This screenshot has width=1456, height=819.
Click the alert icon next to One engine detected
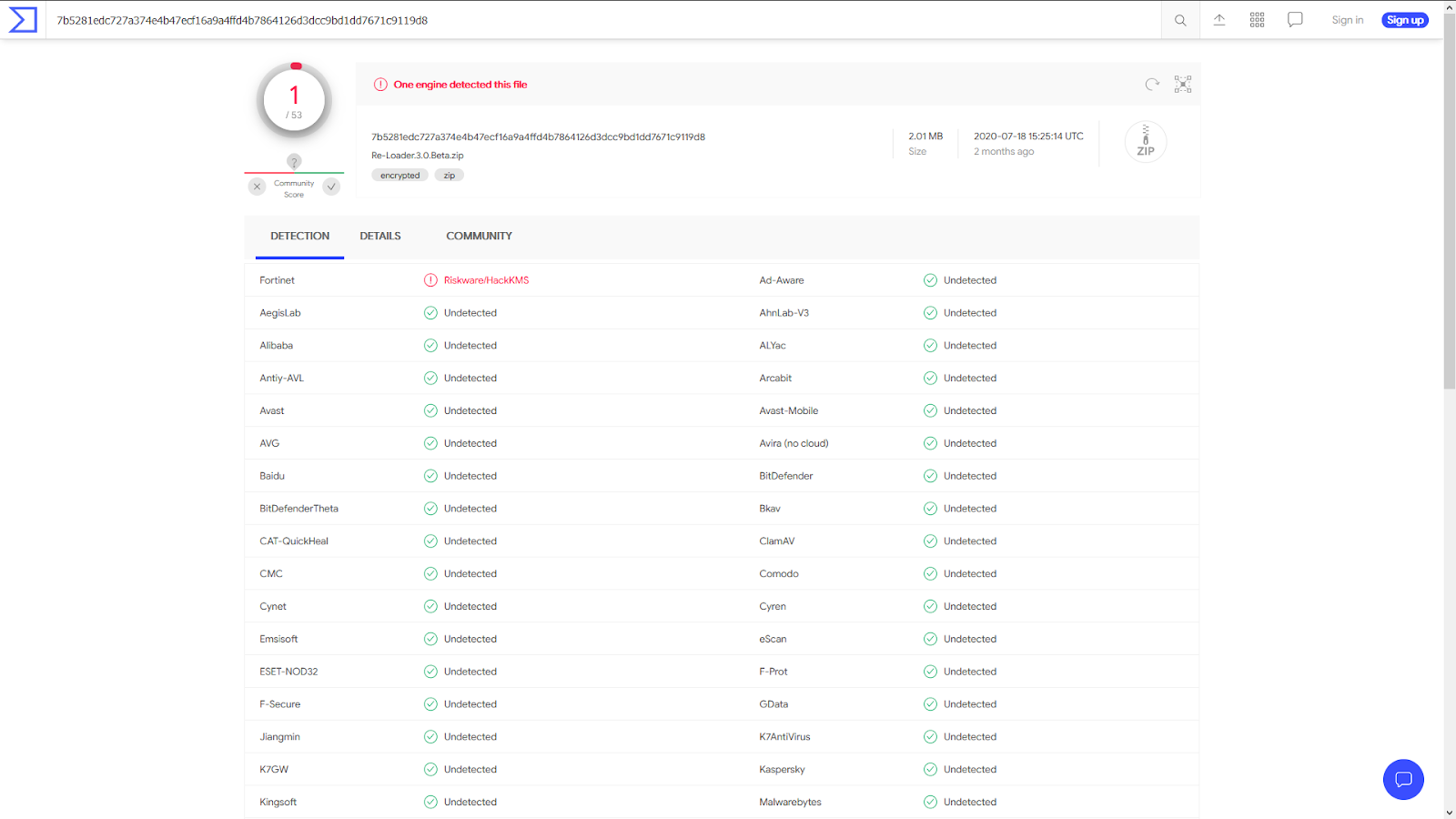tap(380, 85)
